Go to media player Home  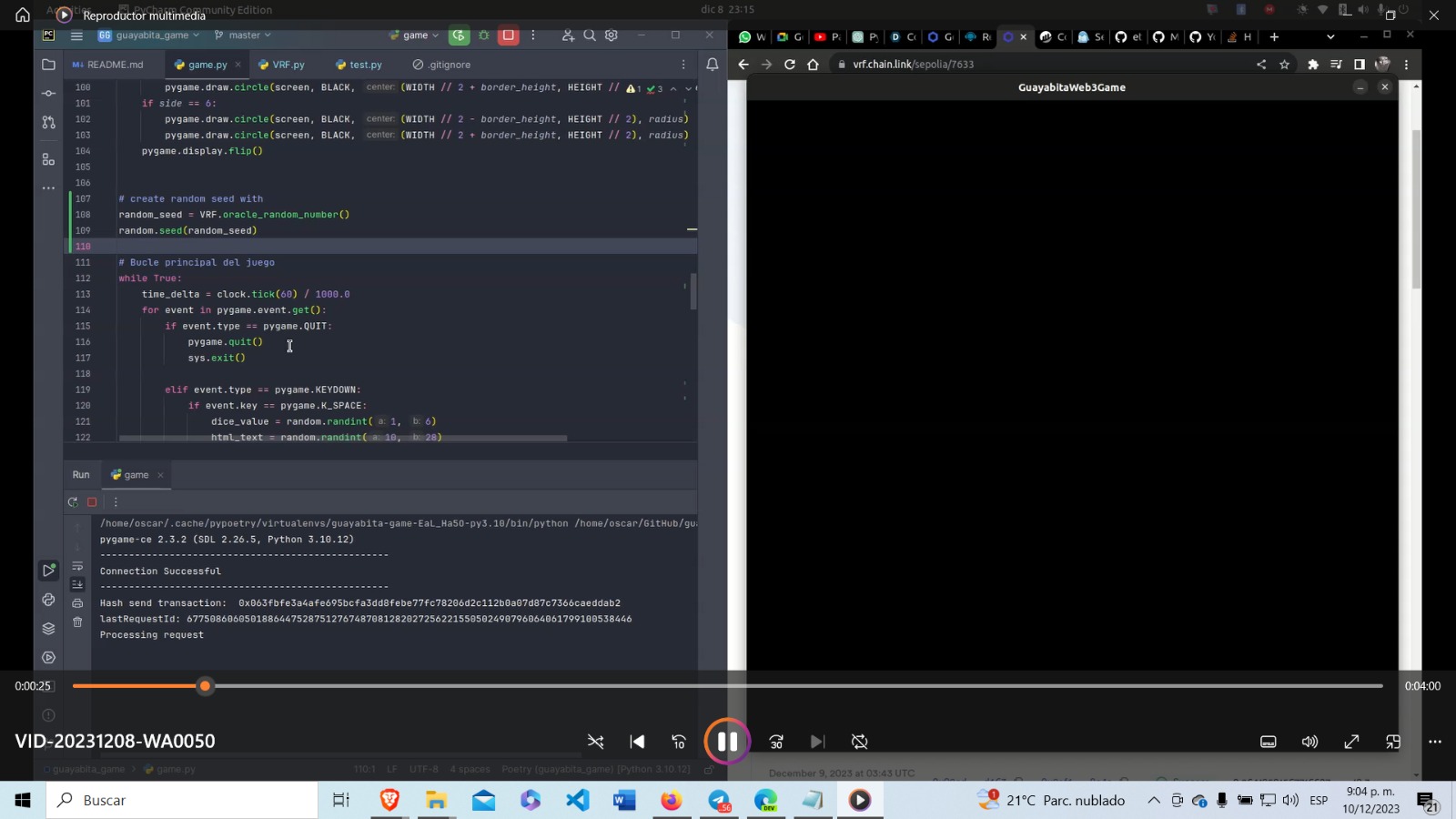[x=23, y=15]
